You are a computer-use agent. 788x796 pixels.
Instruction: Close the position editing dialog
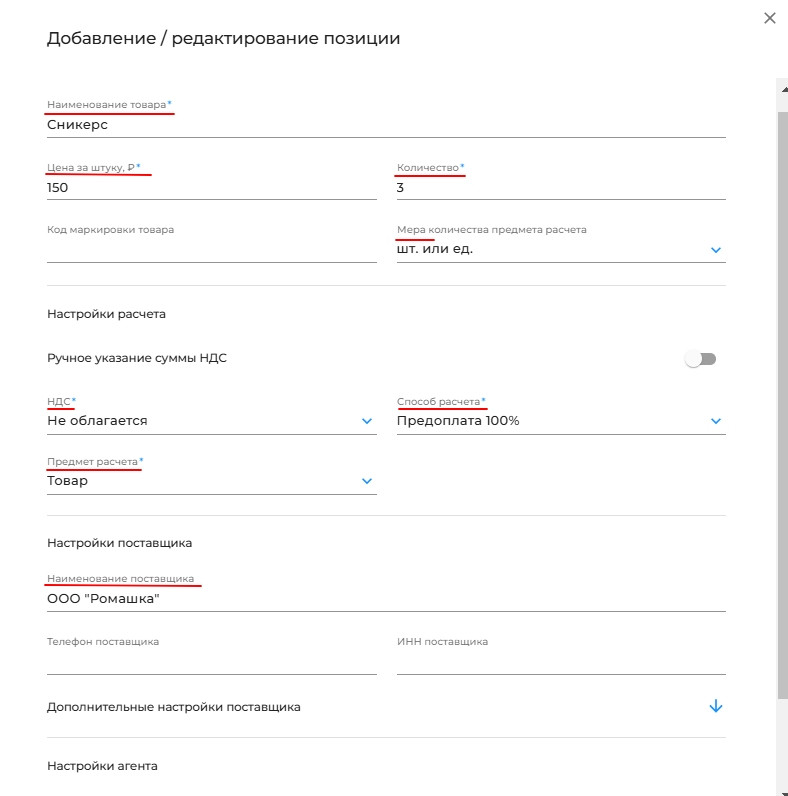[770, 18]
